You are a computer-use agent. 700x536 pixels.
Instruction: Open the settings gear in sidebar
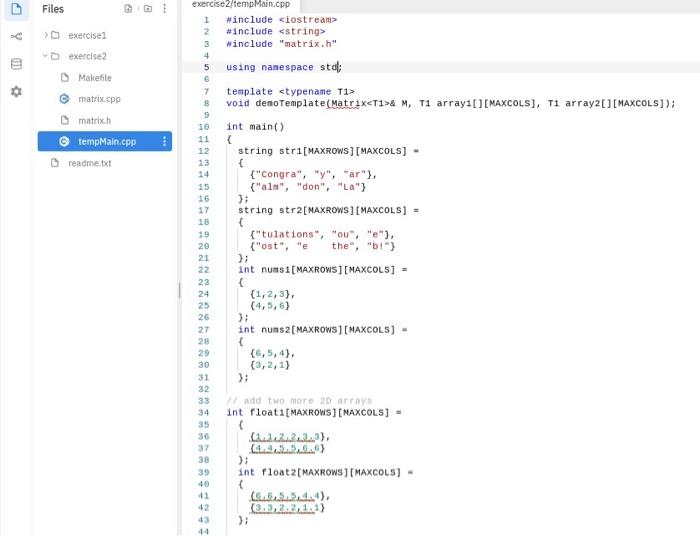pyautogui.click(x=16, y=91)
